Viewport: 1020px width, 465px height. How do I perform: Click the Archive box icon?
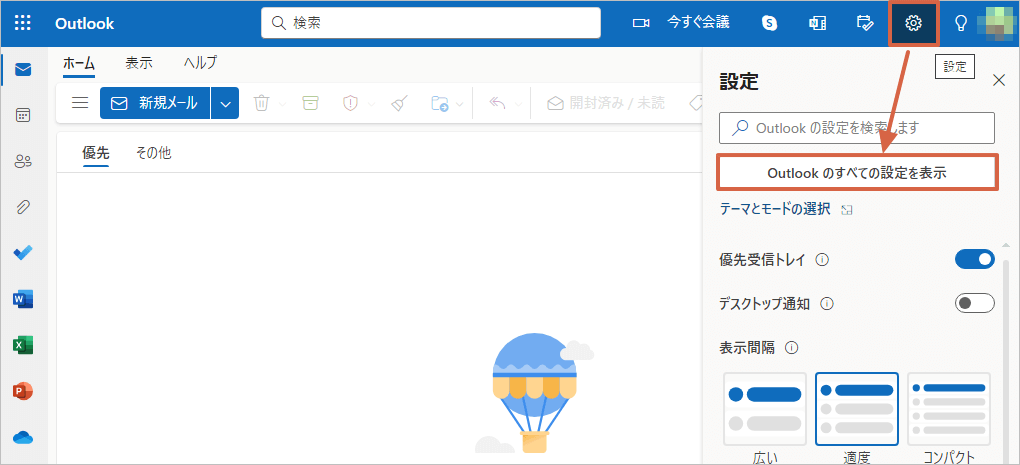tap(311, 103)
